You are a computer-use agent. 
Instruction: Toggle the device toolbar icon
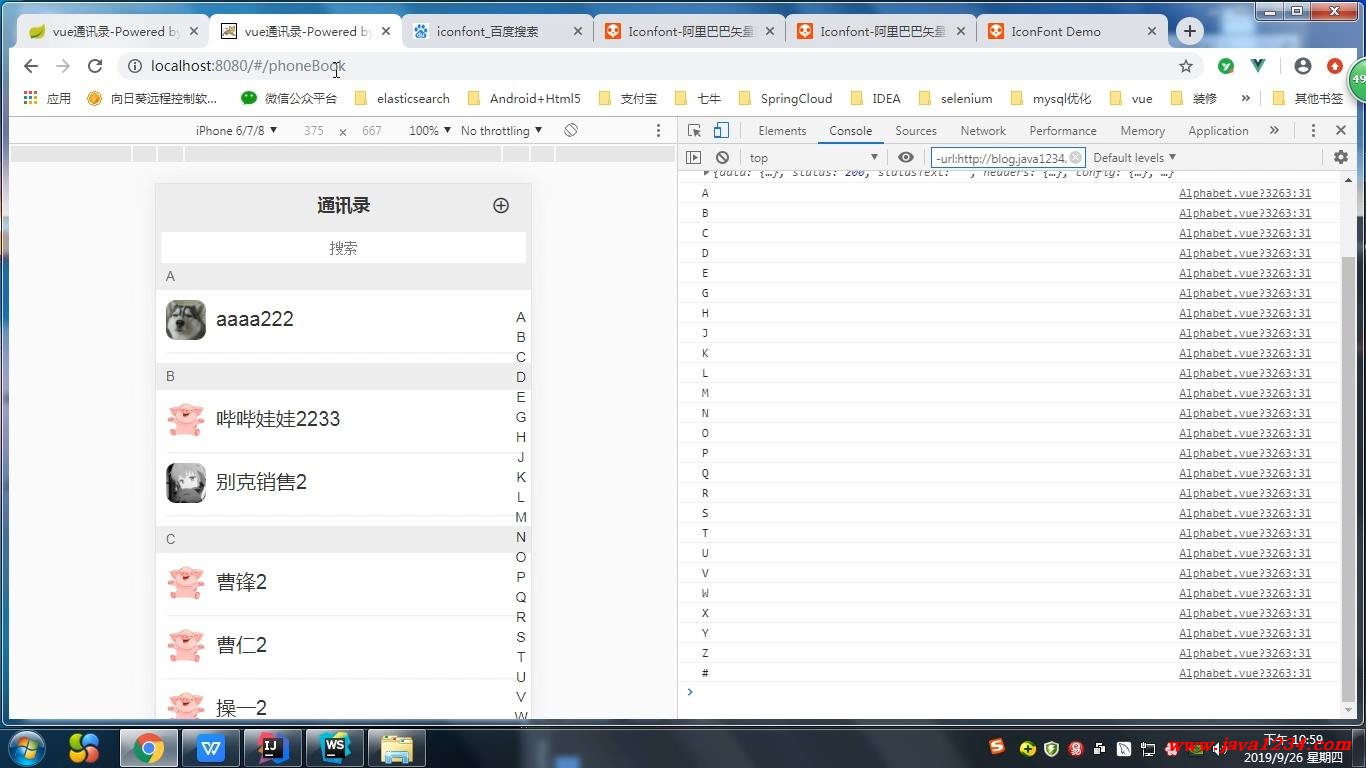721,130
